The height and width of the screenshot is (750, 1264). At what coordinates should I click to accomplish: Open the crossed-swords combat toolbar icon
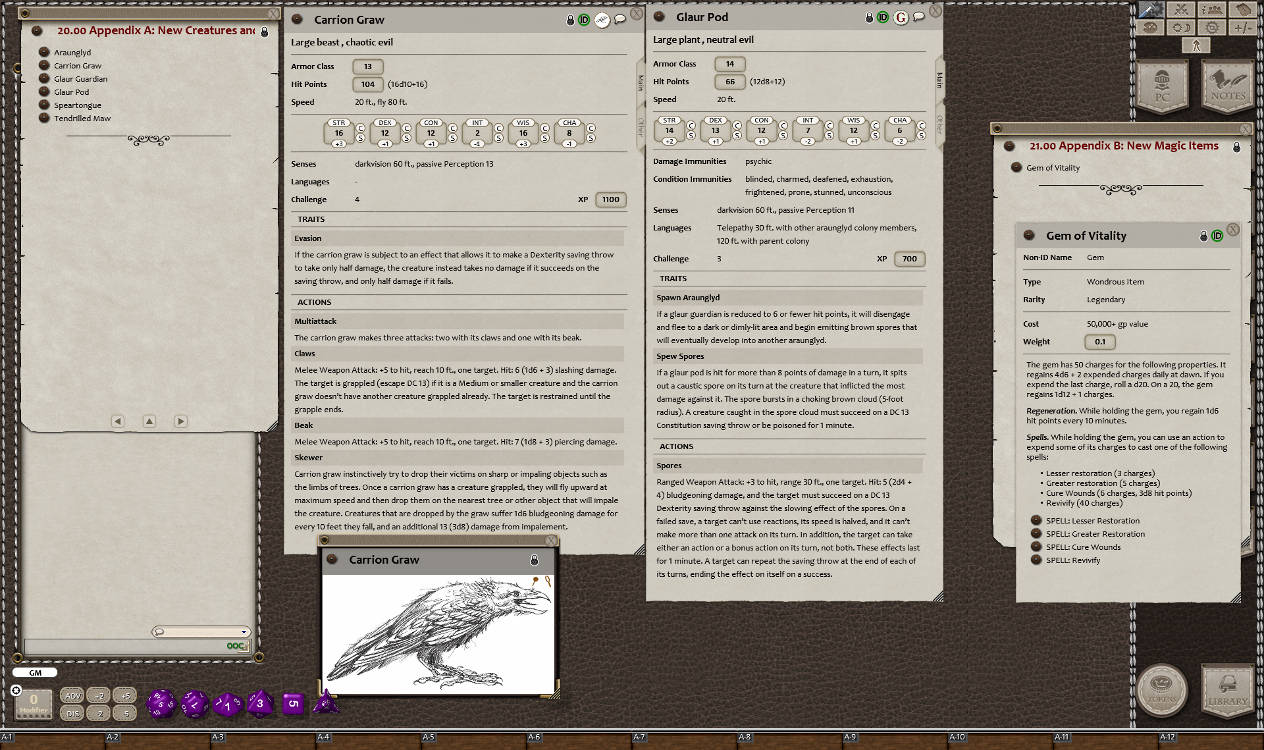(1180, 9)
